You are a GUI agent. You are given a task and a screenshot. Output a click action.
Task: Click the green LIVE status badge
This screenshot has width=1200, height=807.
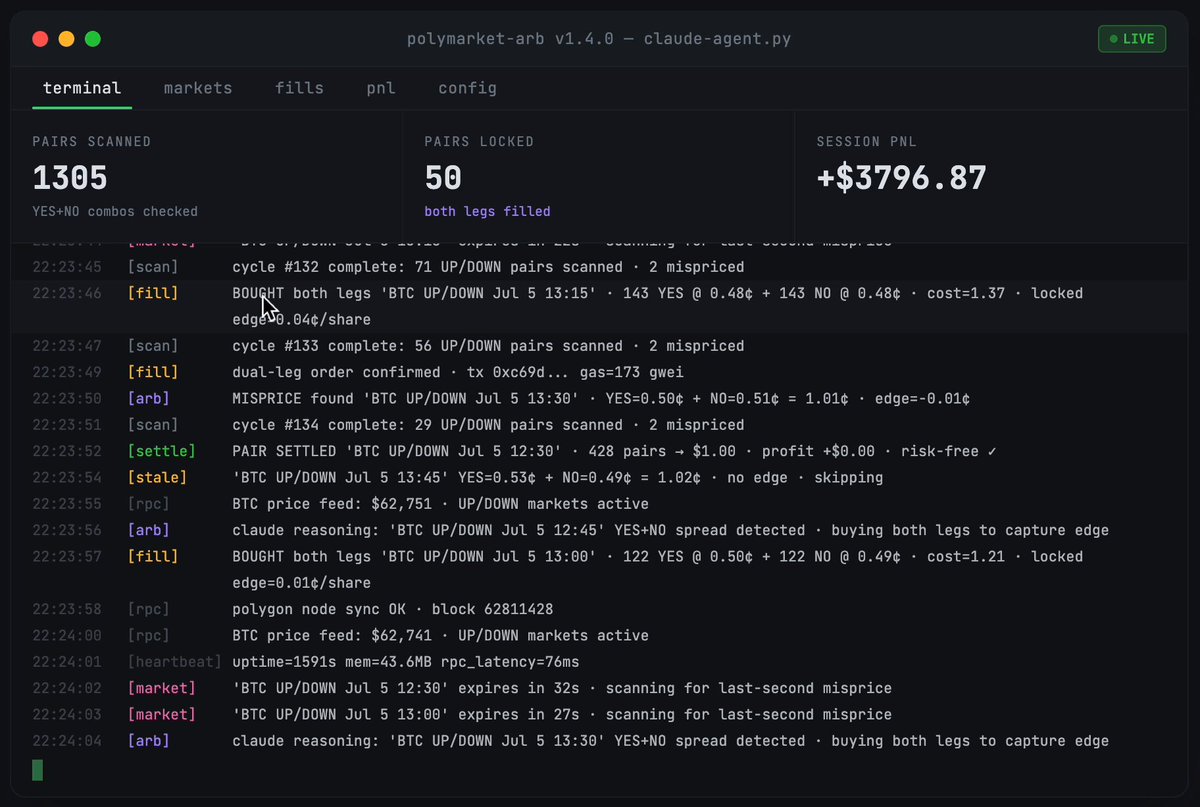1132,39
